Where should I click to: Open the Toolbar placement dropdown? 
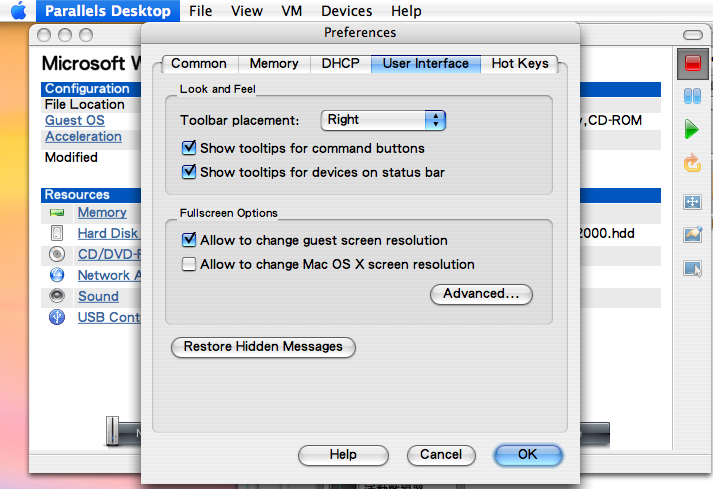click(x=383, y=120)
